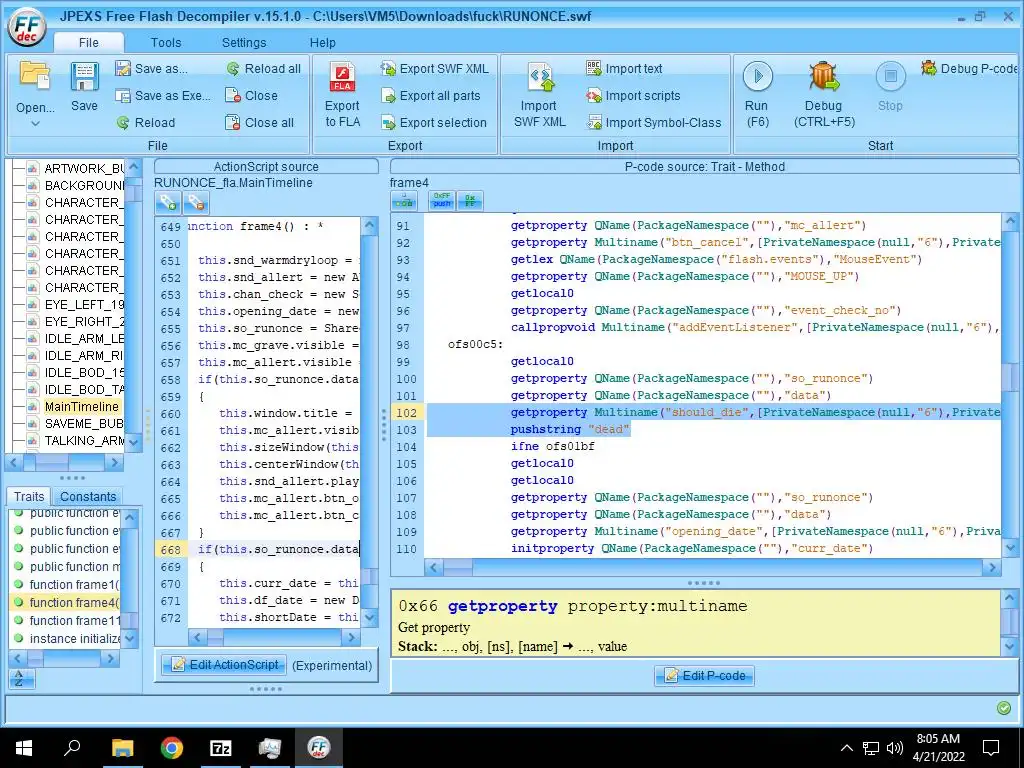Click Import SWF XML icon
The height and width of the screenshot is (768, 1024).
(x=539, y=77)
